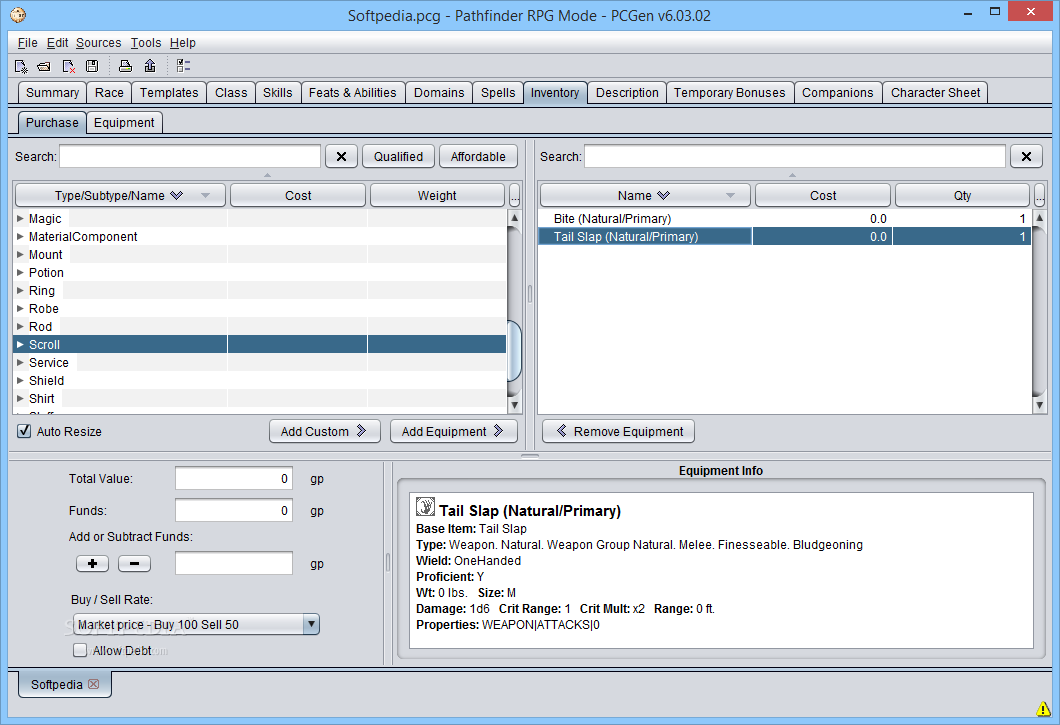Select the Tail Slap (Natural/Primary) row

pyautogui.click(x=785, y=237)
